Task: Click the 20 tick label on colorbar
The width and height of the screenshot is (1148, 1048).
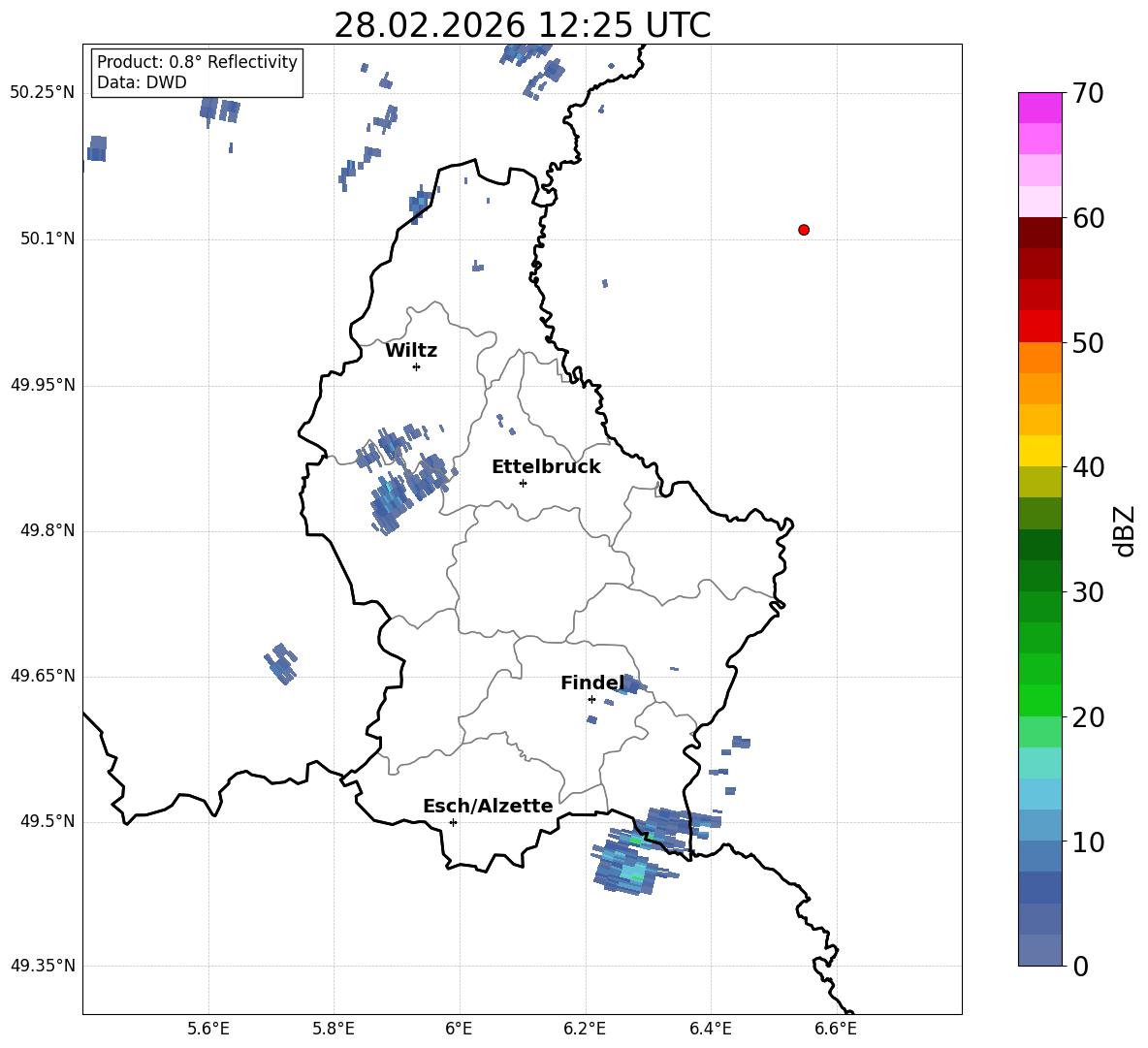Action: tap(1088, 716)
